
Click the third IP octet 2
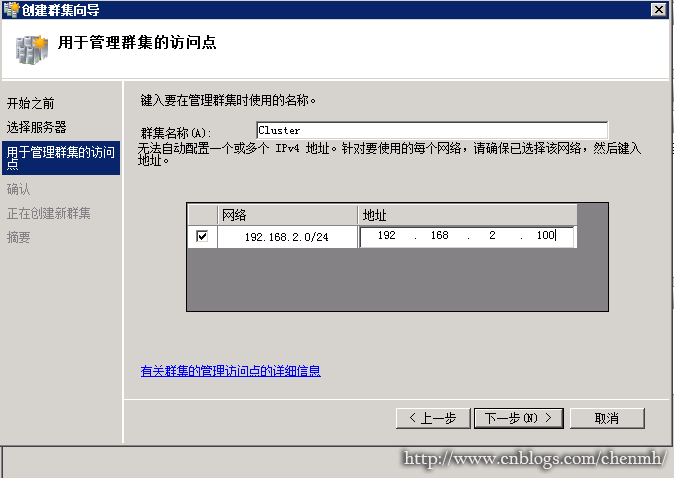(x=492, y=235)
